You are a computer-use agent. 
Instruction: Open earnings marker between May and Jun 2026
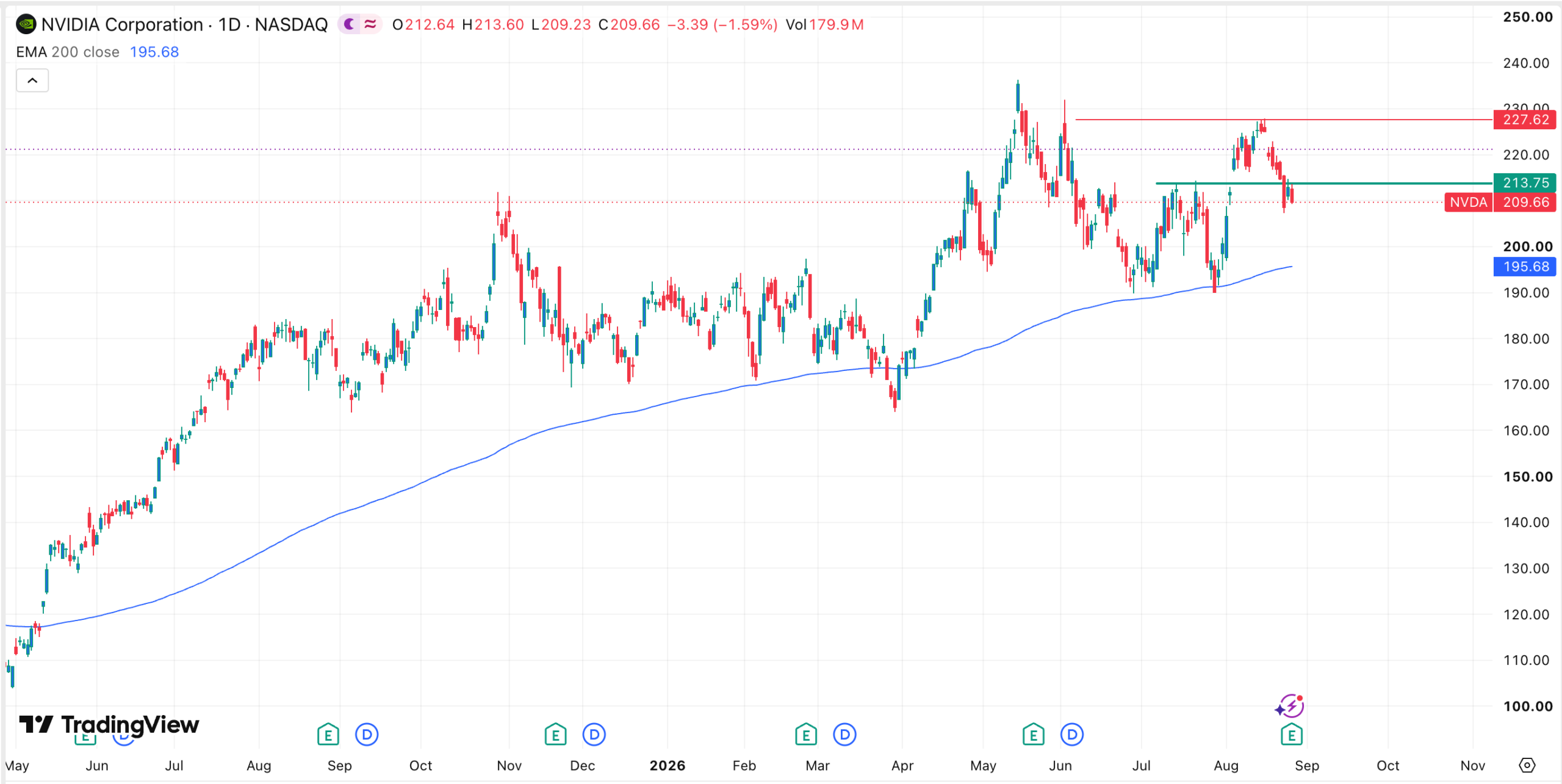(x=1033, y=735)
